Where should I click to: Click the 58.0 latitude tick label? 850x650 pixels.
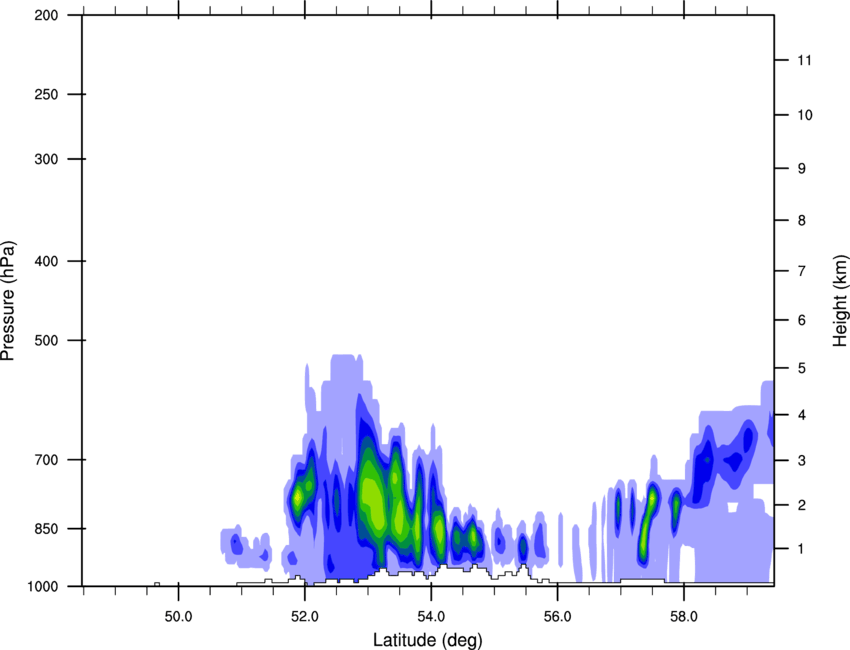click(684, 617)
